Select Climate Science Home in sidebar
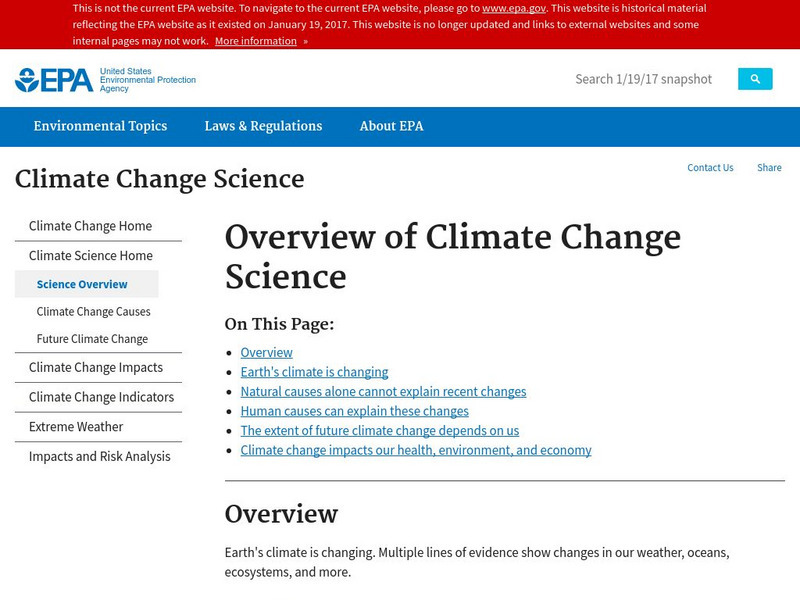The image size is (800, 600). point(90,256)
